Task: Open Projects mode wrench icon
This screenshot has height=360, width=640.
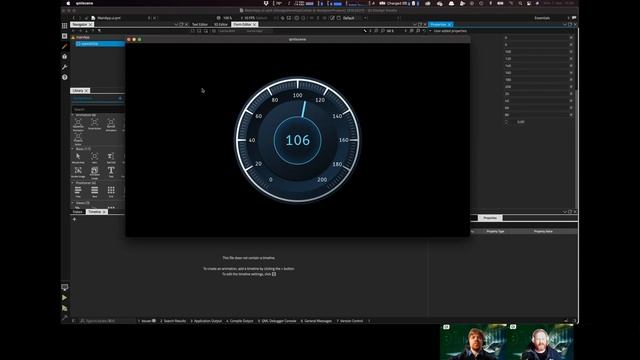Action: click(x=64, y=67)
